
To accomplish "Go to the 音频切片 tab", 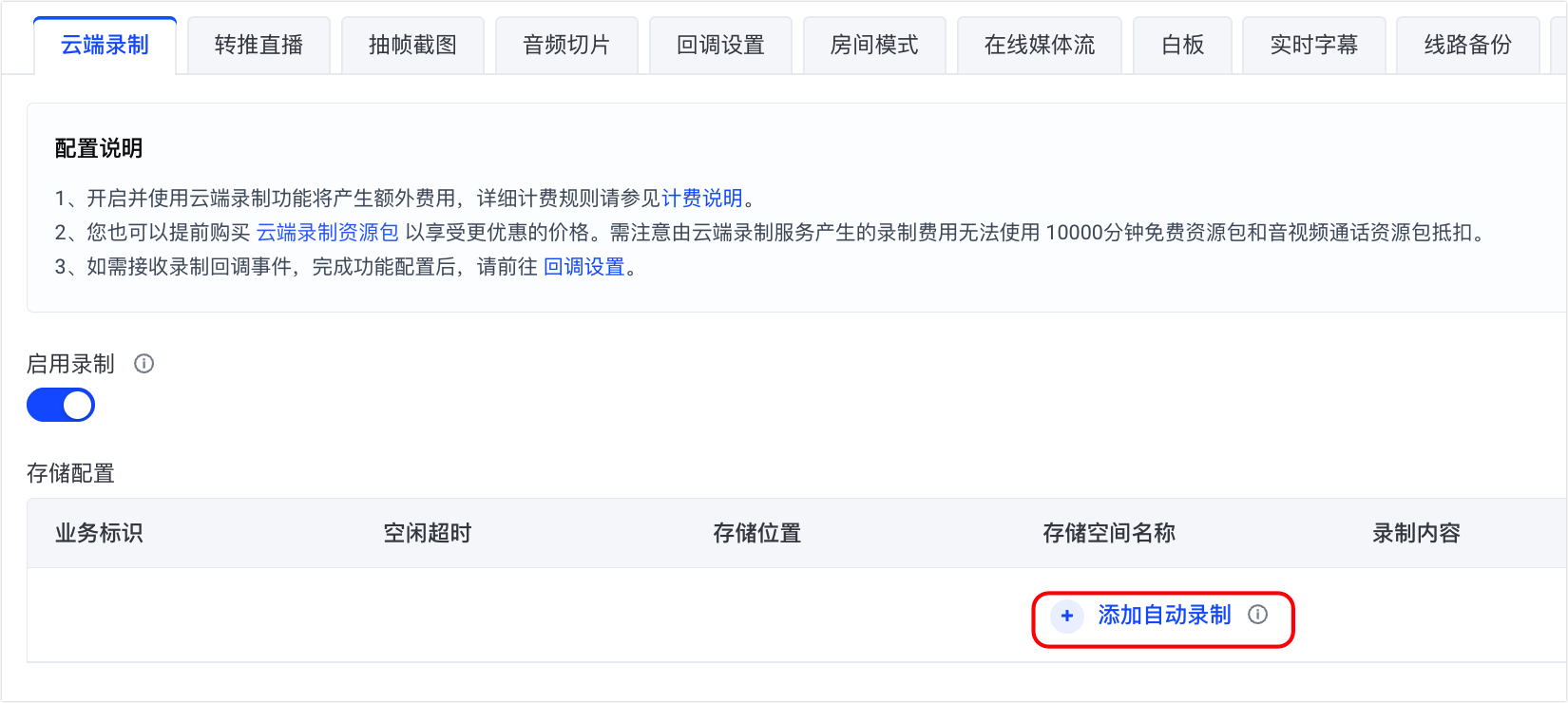I will [566, 45].
